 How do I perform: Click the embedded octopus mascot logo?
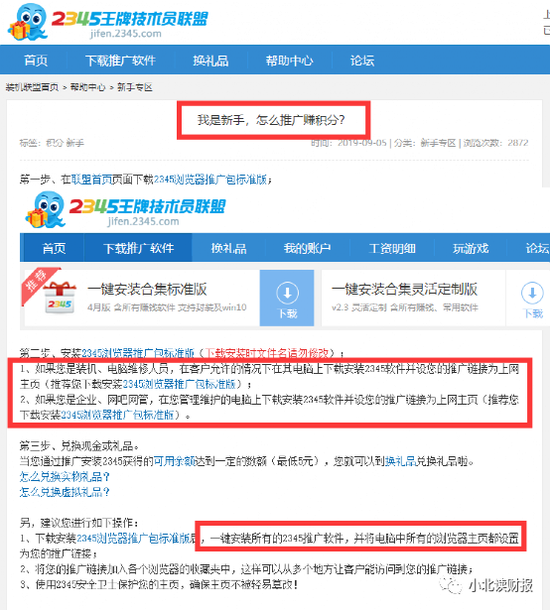[x=45, y=210]
